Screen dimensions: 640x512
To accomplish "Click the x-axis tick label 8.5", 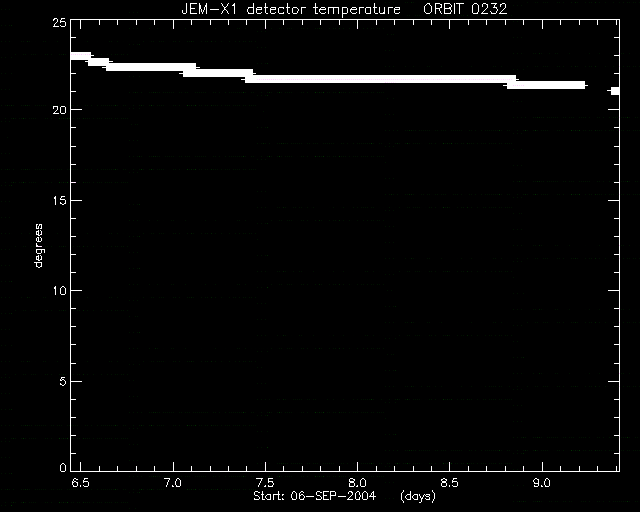I will click(449, 483).
